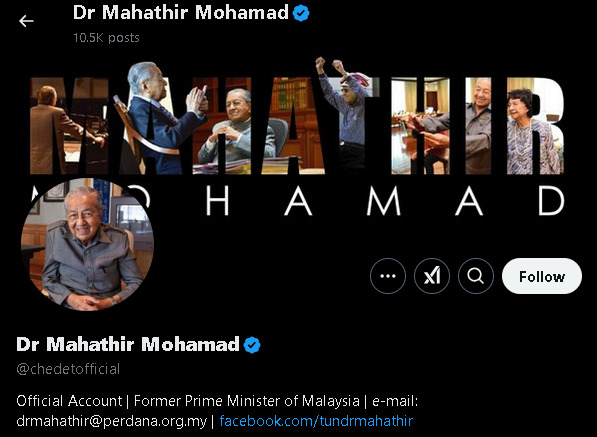Search this profile with the magnifier icon
The image size is (597, 437).
(x=476, y=276)
